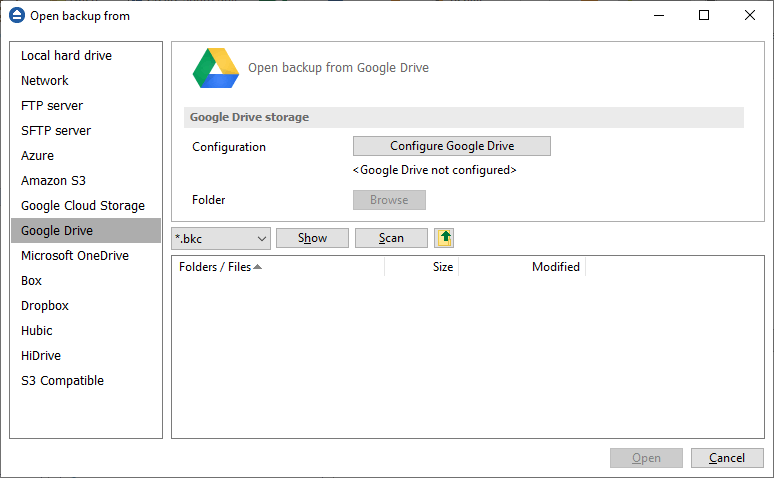Select HiDrive in the source list
This screenshot has height=478, width=774.
point(86,356)
